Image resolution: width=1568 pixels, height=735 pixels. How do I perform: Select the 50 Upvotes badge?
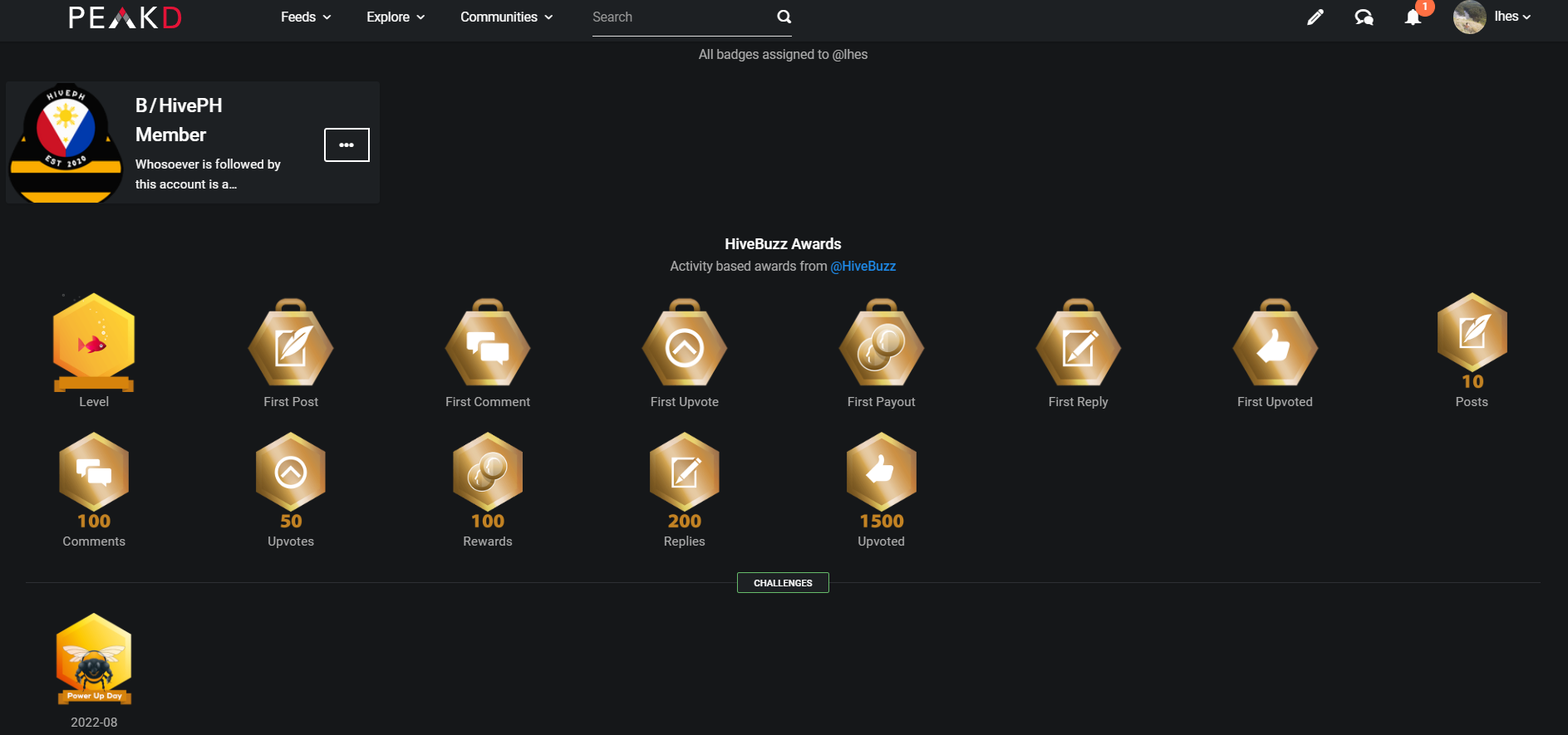click(291, 481)
